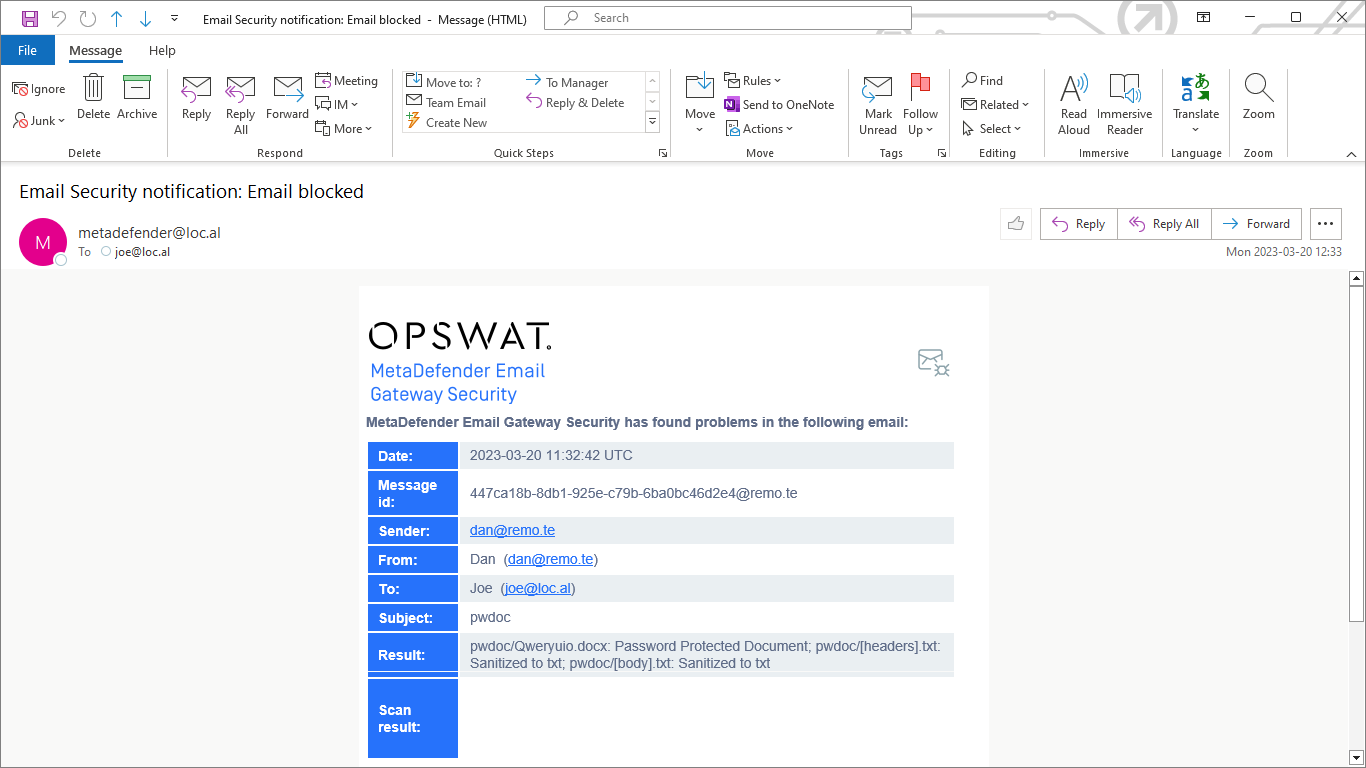Click recipient joe@loc.al in header
This screenshot has height=768, width=1366.
[x=142, y=252]
